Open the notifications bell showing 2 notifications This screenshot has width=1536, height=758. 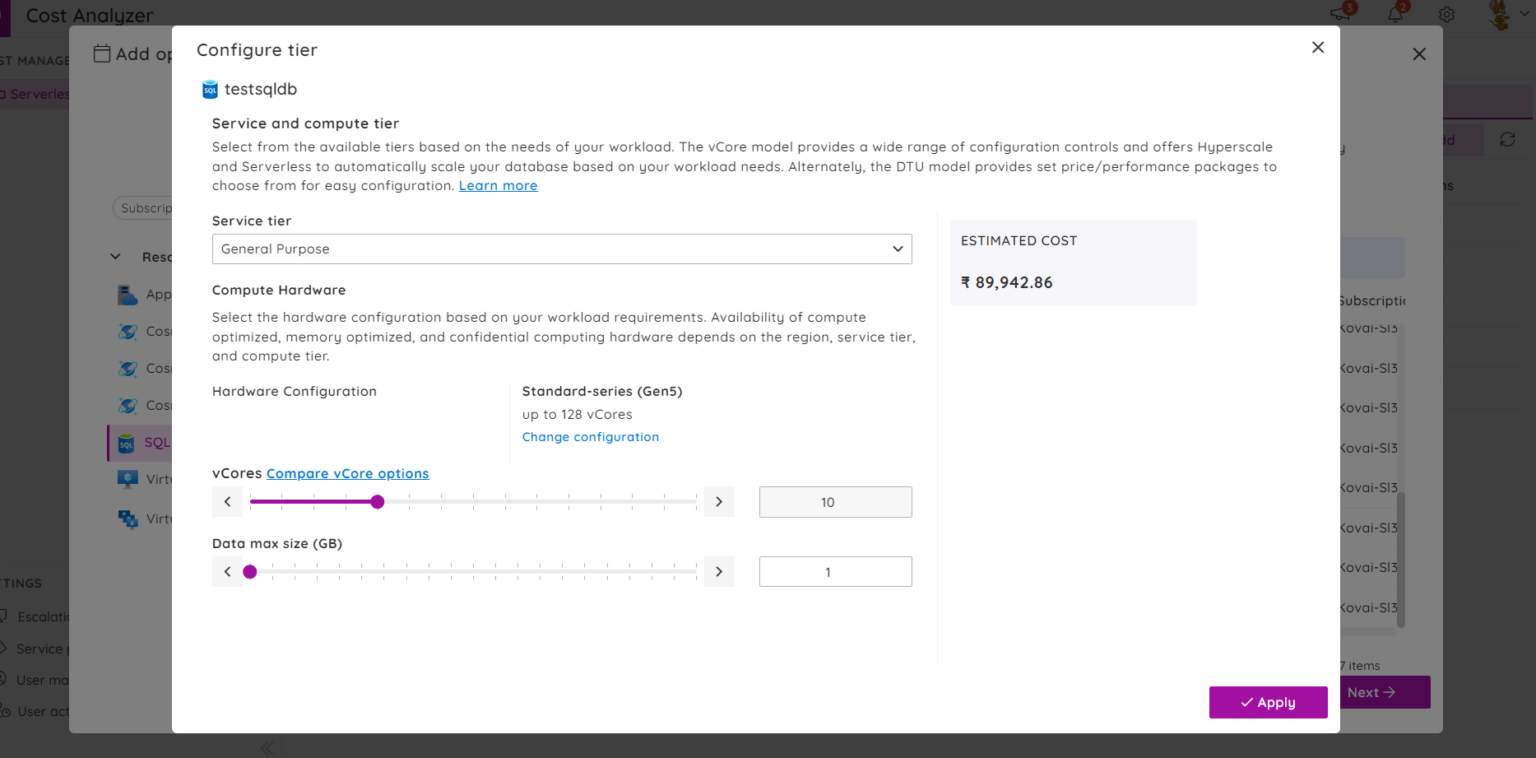[x=1397, y=15]
